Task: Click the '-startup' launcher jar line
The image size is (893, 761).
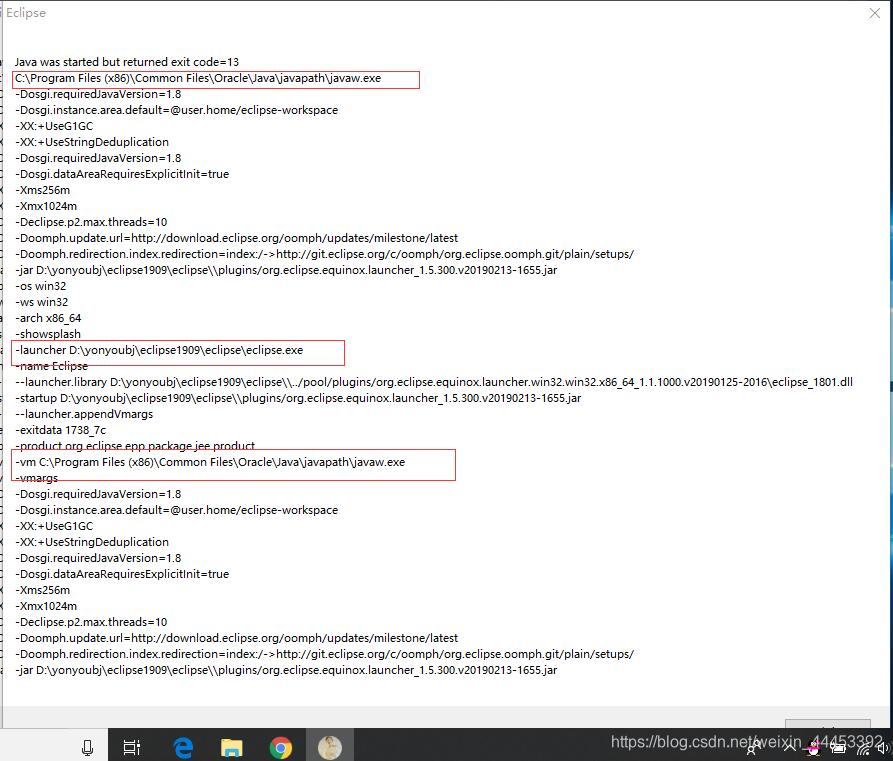Action: coord(298,398)
